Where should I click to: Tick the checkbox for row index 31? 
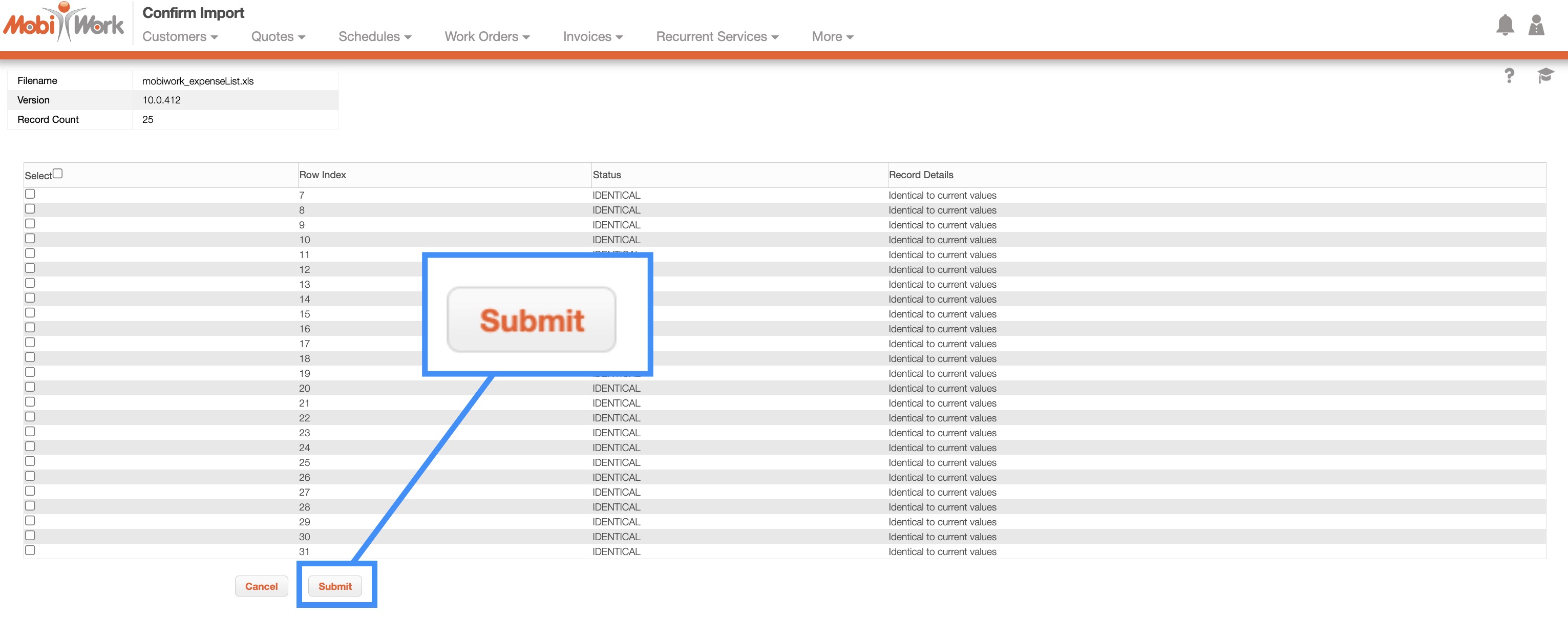coord(30,550)
